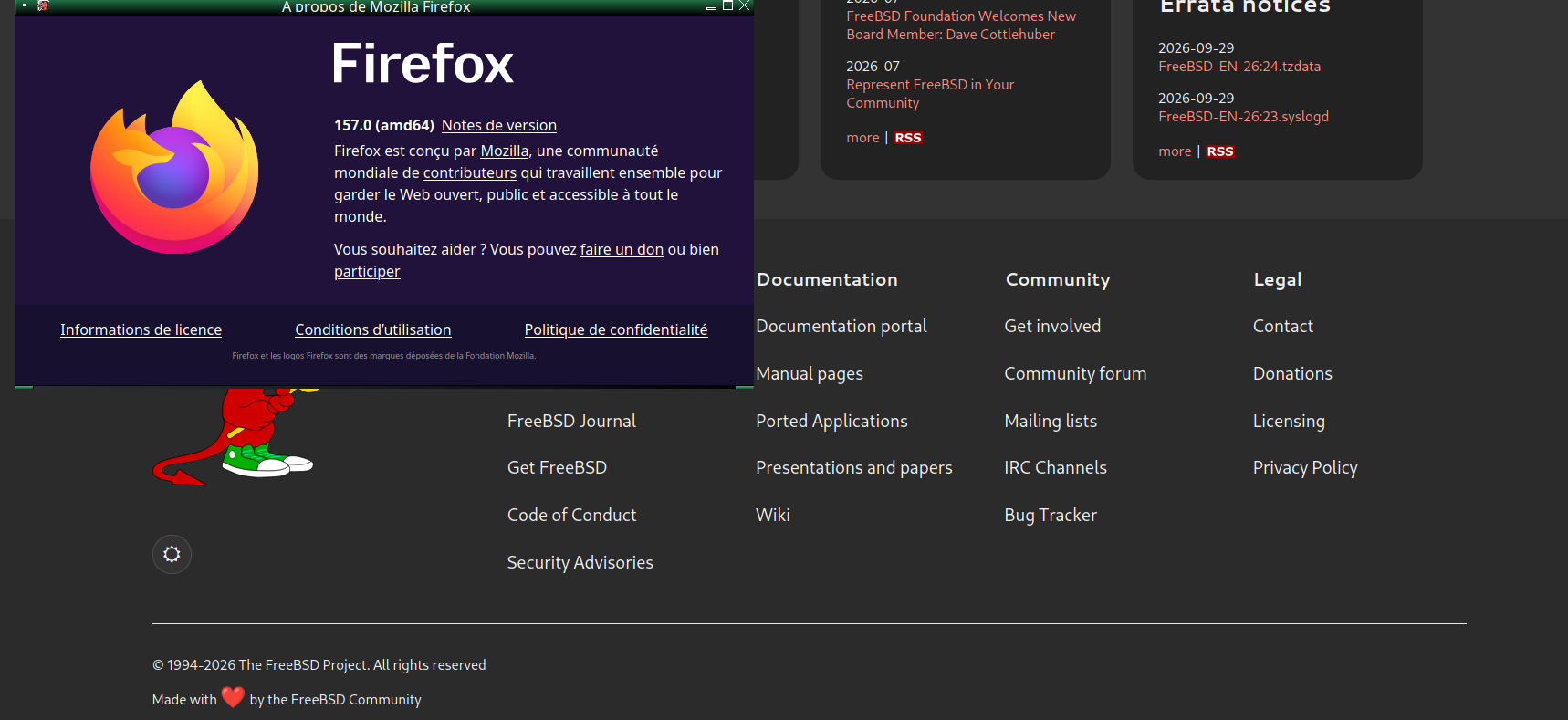The image size is (1568, 720).
Task: Open FreeBSD-EN-26:23.syslogd errata notice
Action: click(1243, 117)
